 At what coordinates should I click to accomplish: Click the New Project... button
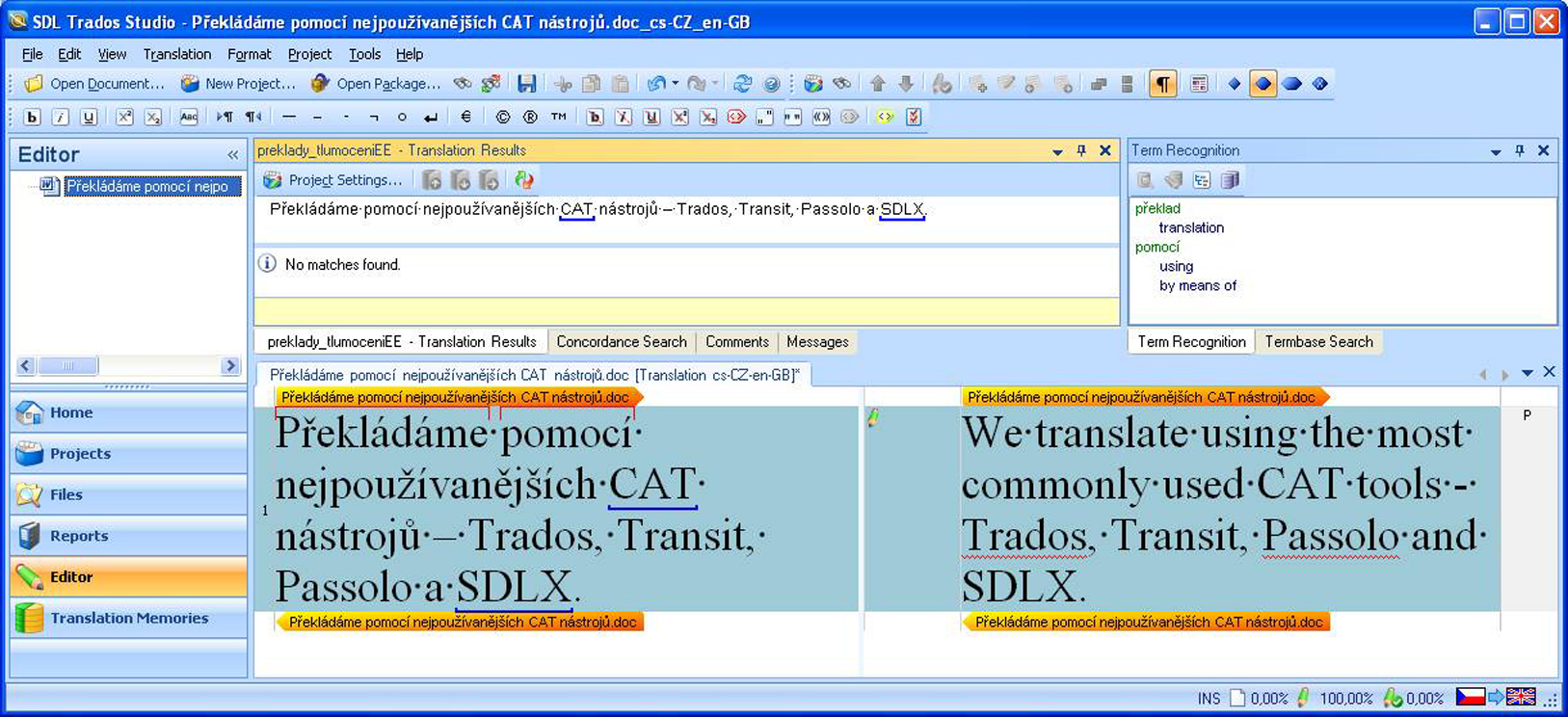pos(238,84)
